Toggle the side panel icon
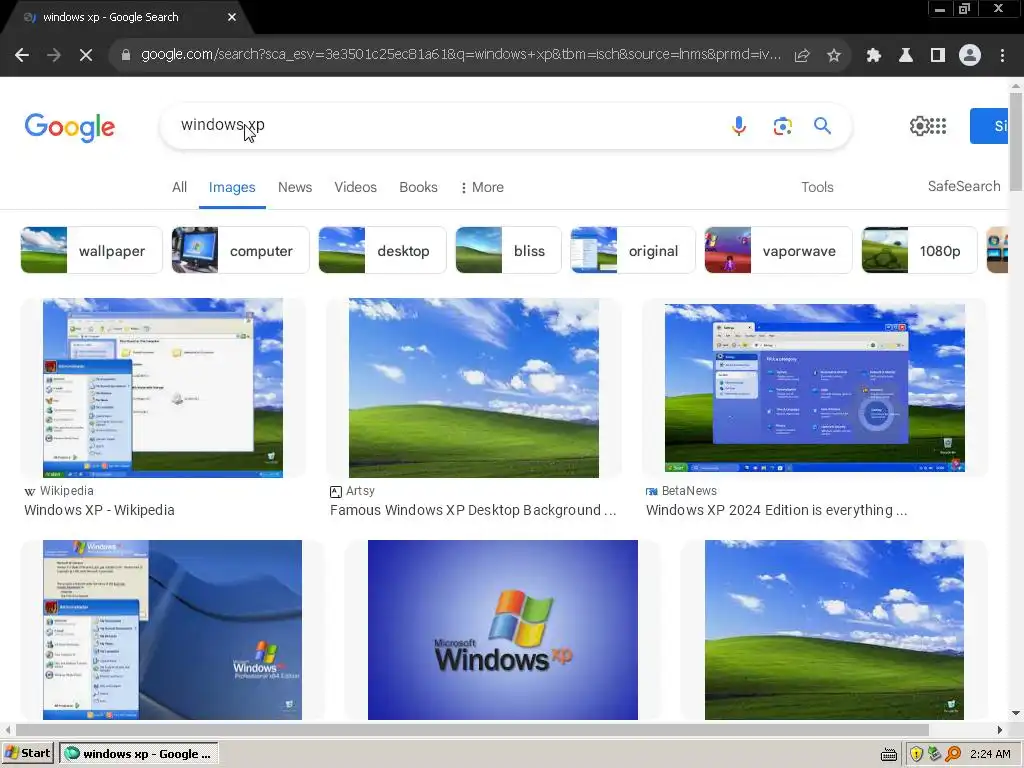 [938, 55]
